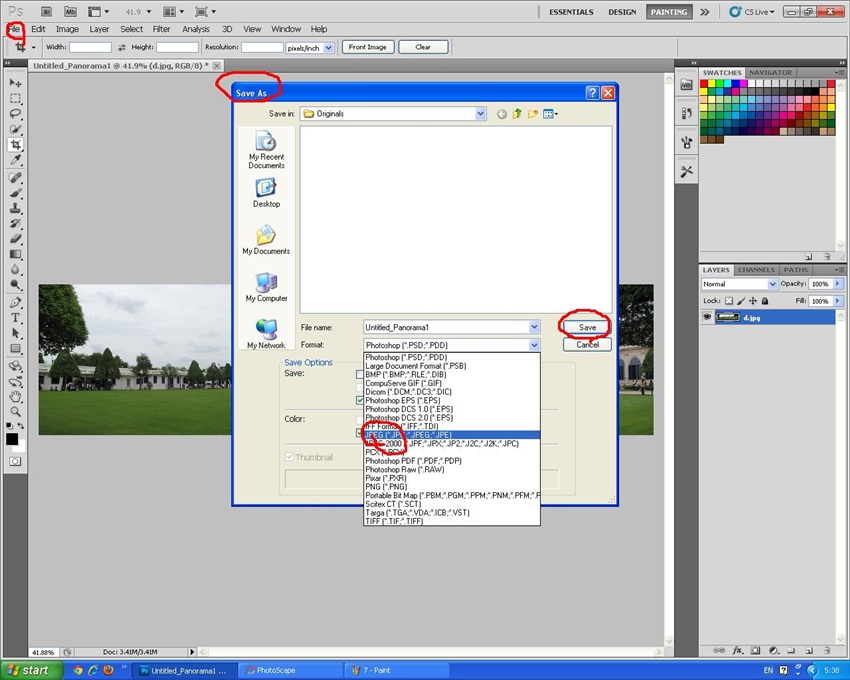Click Cancel in Save As dialog

(587, 345)
